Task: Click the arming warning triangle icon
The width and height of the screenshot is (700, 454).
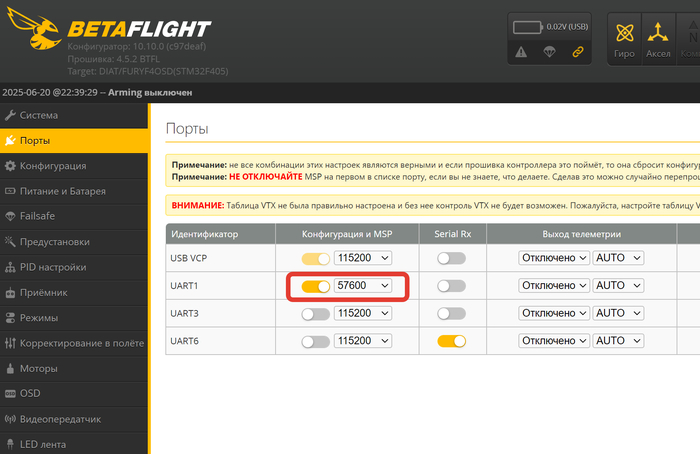Action: [521, 52]
